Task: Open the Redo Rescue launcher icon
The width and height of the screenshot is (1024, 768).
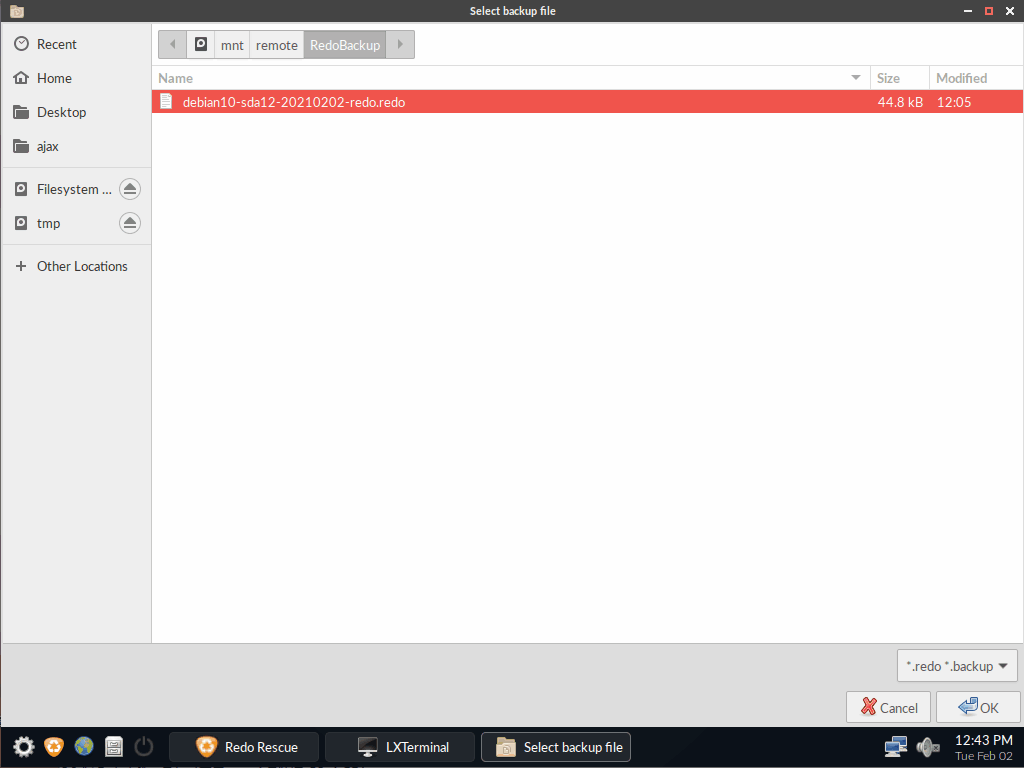Action: (x=54, y=746)
